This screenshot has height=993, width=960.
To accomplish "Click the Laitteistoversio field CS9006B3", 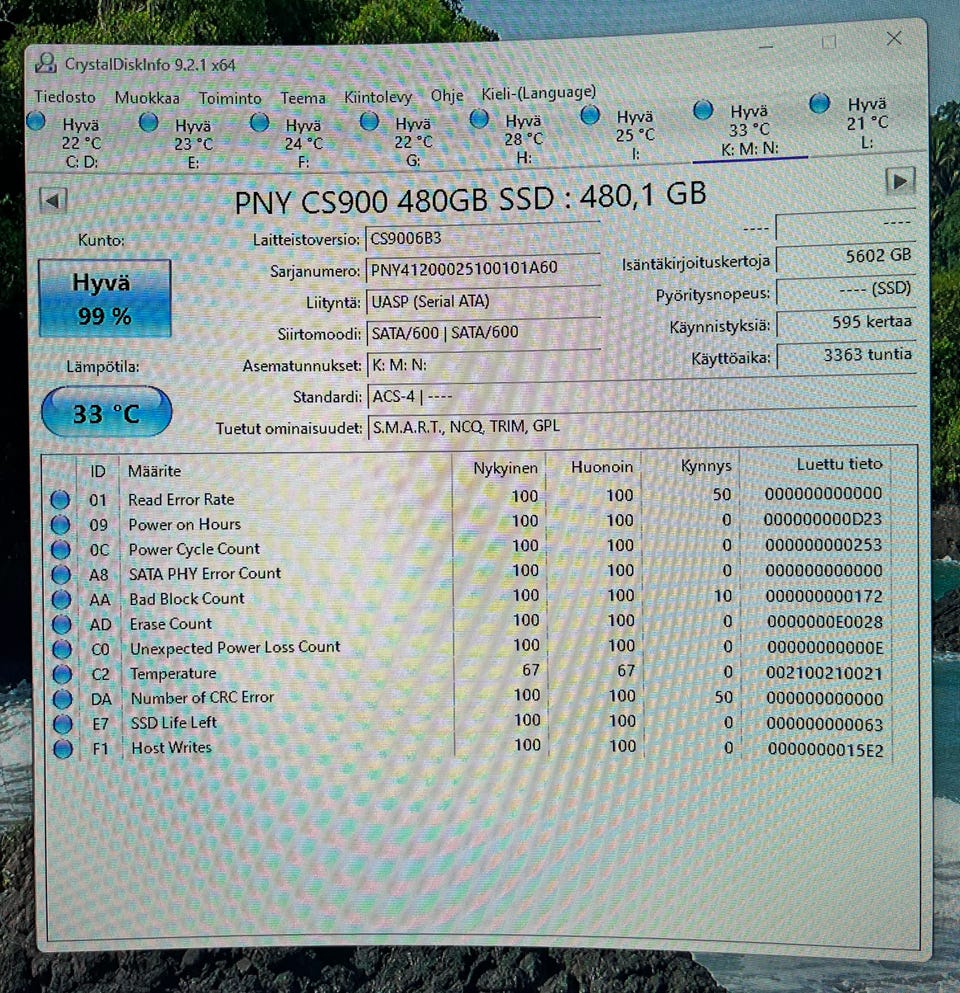I will 483,238.
